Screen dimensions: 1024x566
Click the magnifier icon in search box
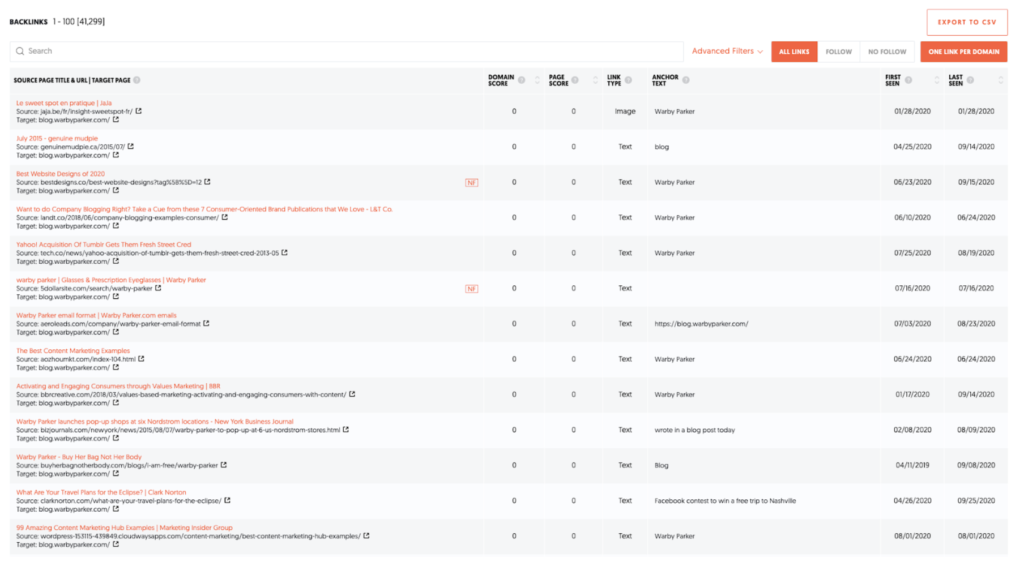20,51
